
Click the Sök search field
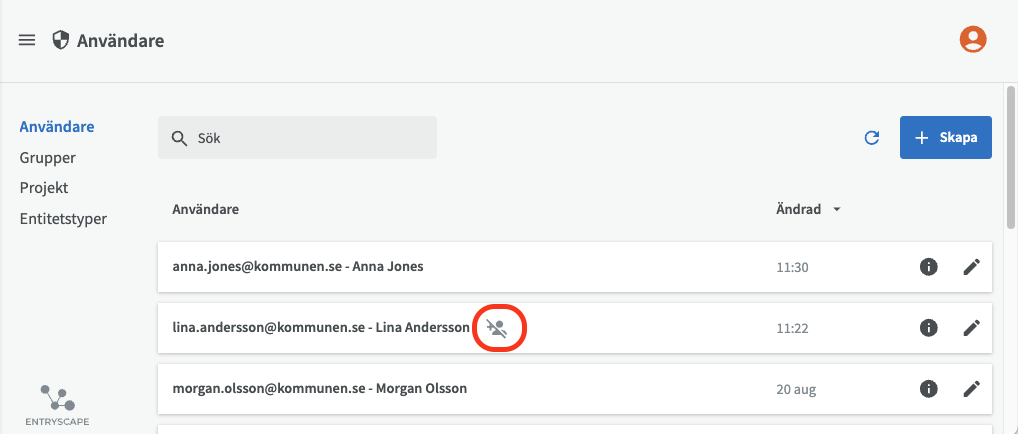pos(297,138)
